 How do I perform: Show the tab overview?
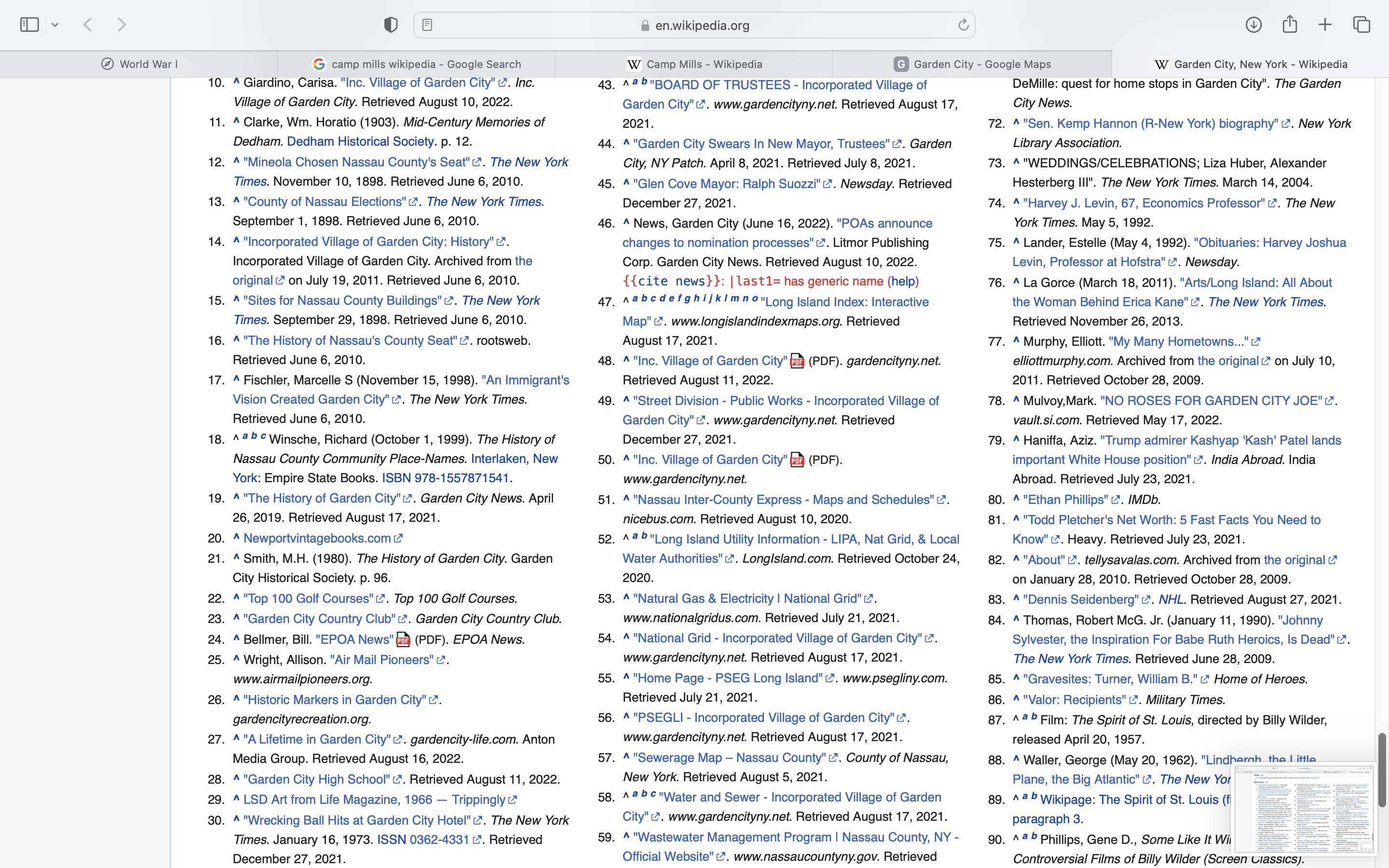1362,25
